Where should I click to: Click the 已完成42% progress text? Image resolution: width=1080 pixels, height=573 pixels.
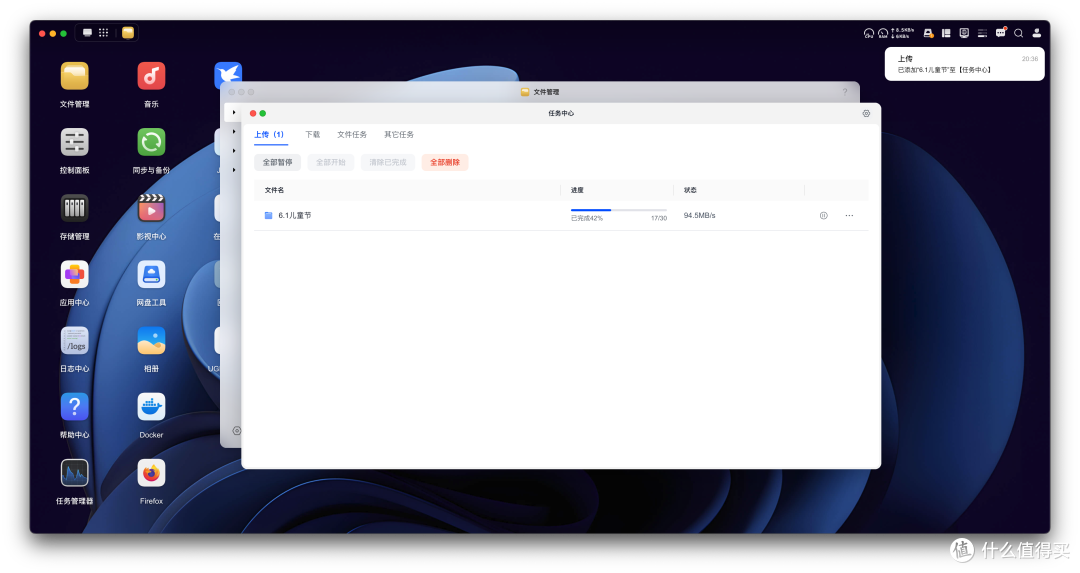pos(587,218)
